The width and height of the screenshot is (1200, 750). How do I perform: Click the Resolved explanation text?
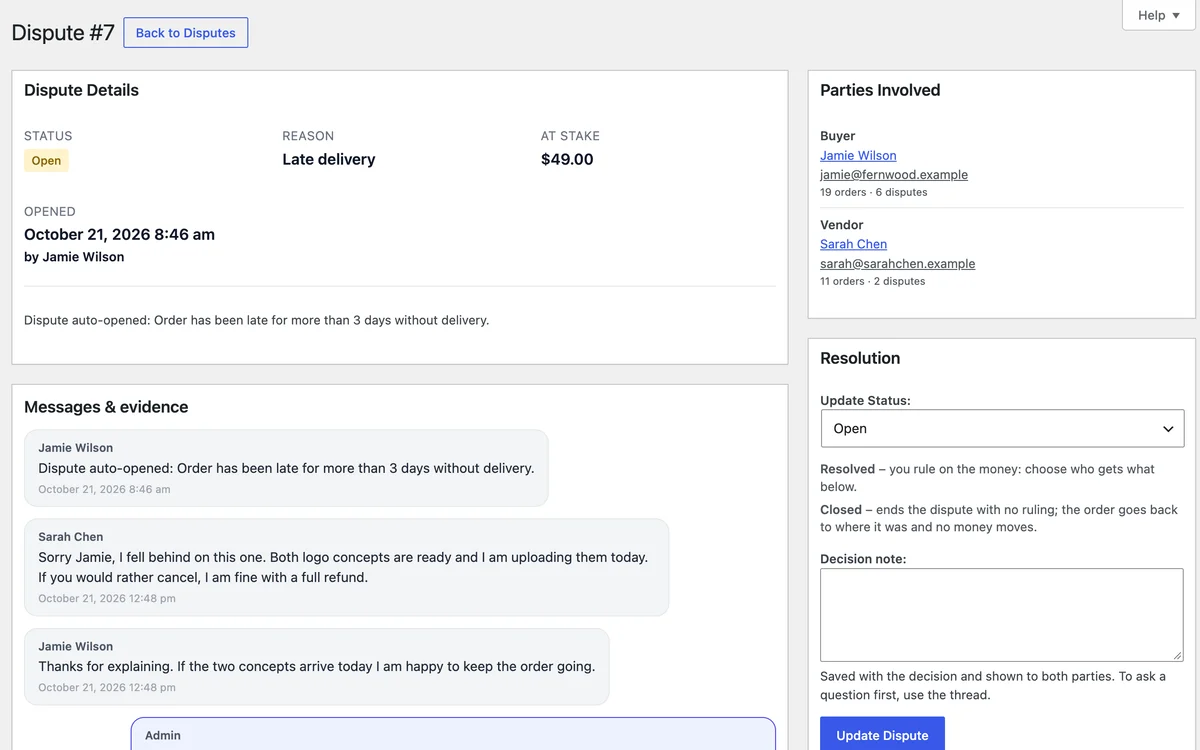(987, 478)
